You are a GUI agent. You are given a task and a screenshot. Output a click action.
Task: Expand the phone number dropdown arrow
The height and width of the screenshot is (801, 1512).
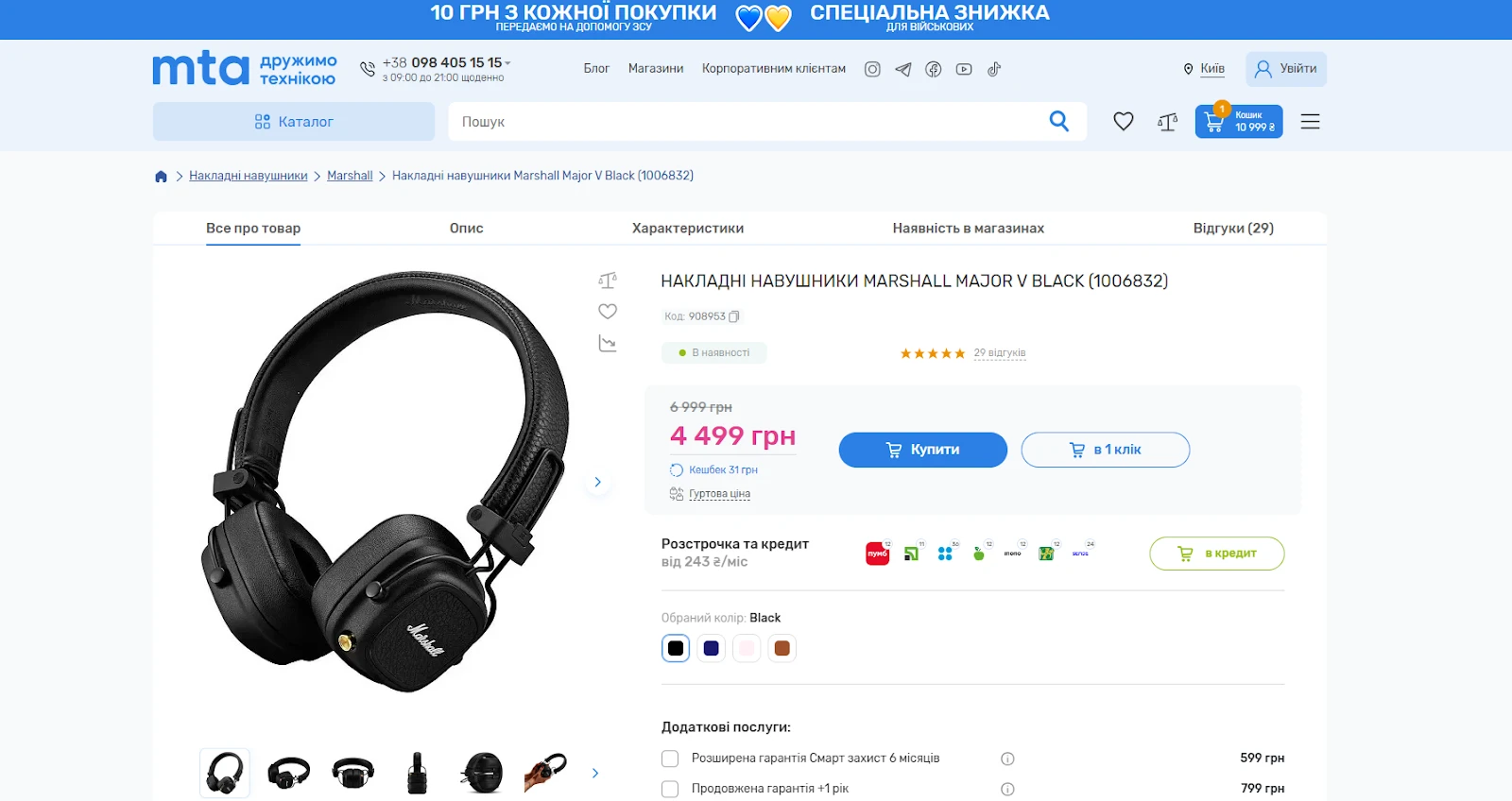tap(508, 63)
